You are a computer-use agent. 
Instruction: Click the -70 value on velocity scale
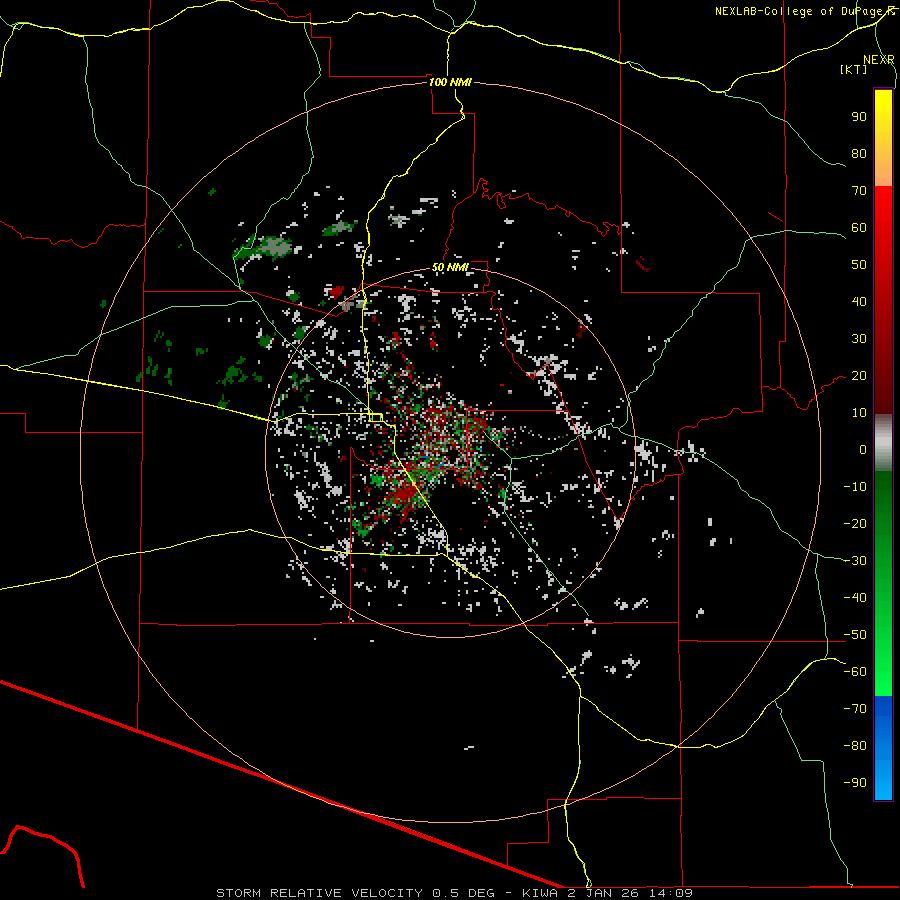tap(855, 709)
